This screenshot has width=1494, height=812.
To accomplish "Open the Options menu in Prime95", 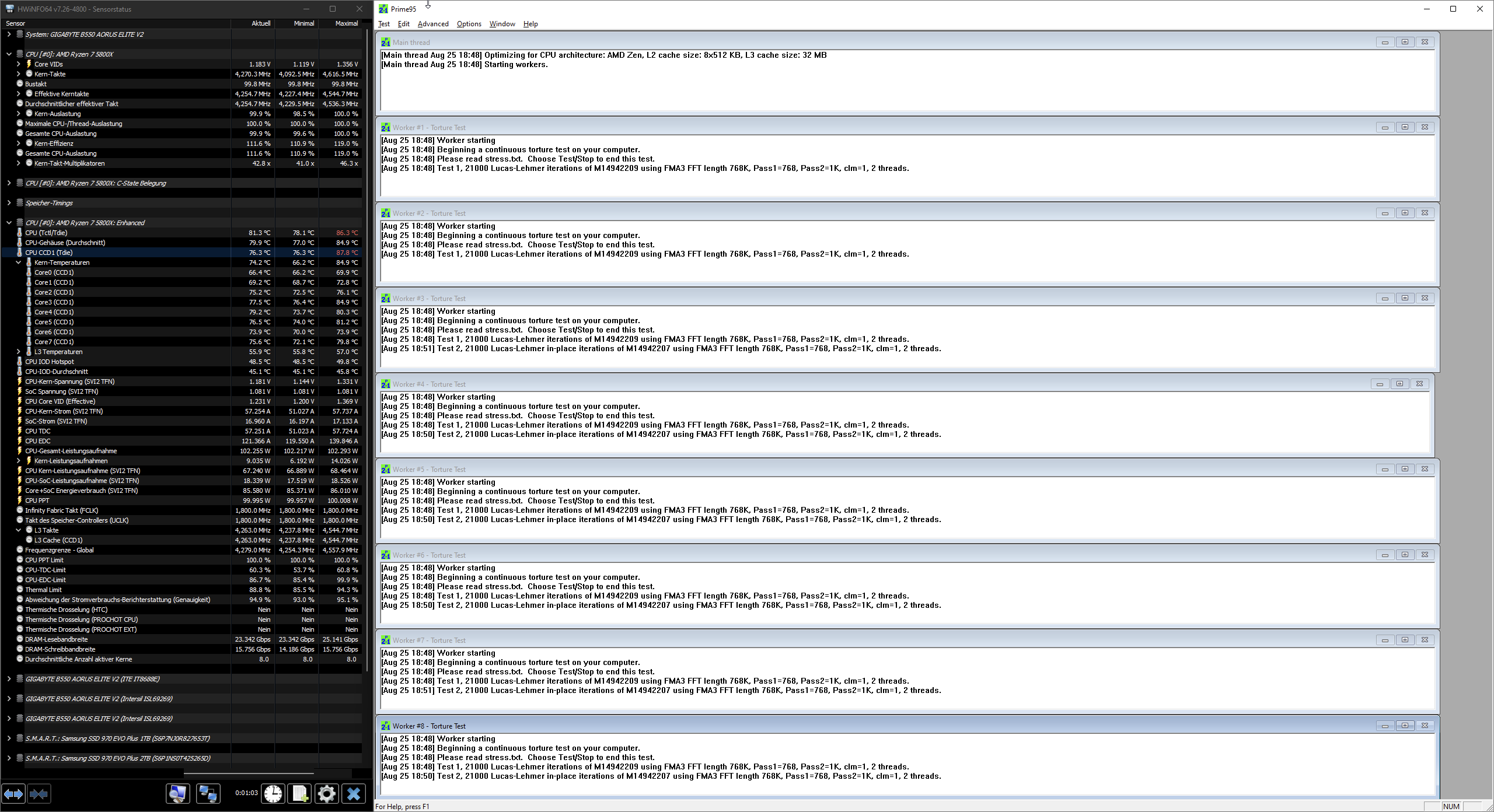I will point(469,24).
